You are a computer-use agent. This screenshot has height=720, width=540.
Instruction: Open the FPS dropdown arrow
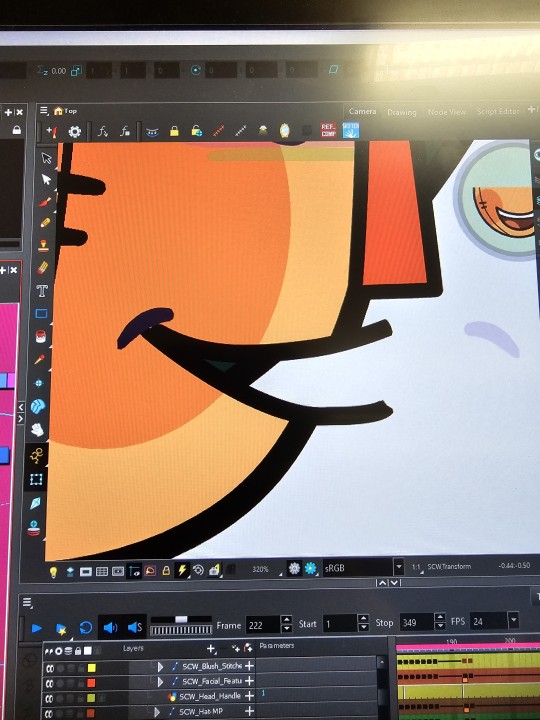(513, 620)
